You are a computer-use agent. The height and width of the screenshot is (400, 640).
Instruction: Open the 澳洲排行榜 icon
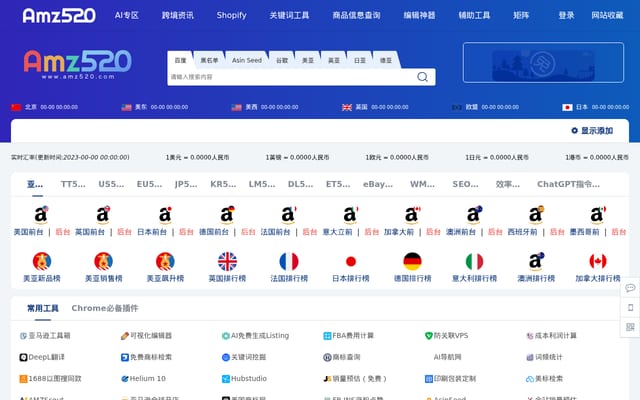[x=536, y=262]
